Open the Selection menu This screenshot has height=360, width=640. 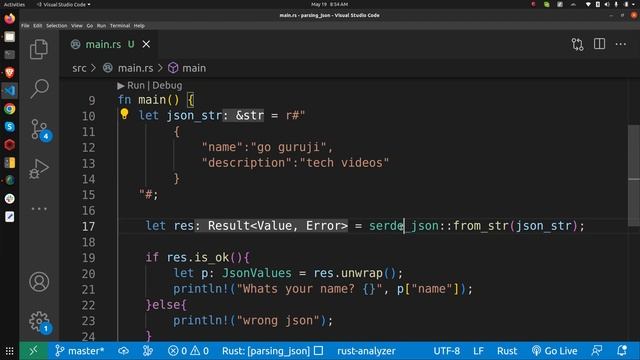[x=56, y=26]
